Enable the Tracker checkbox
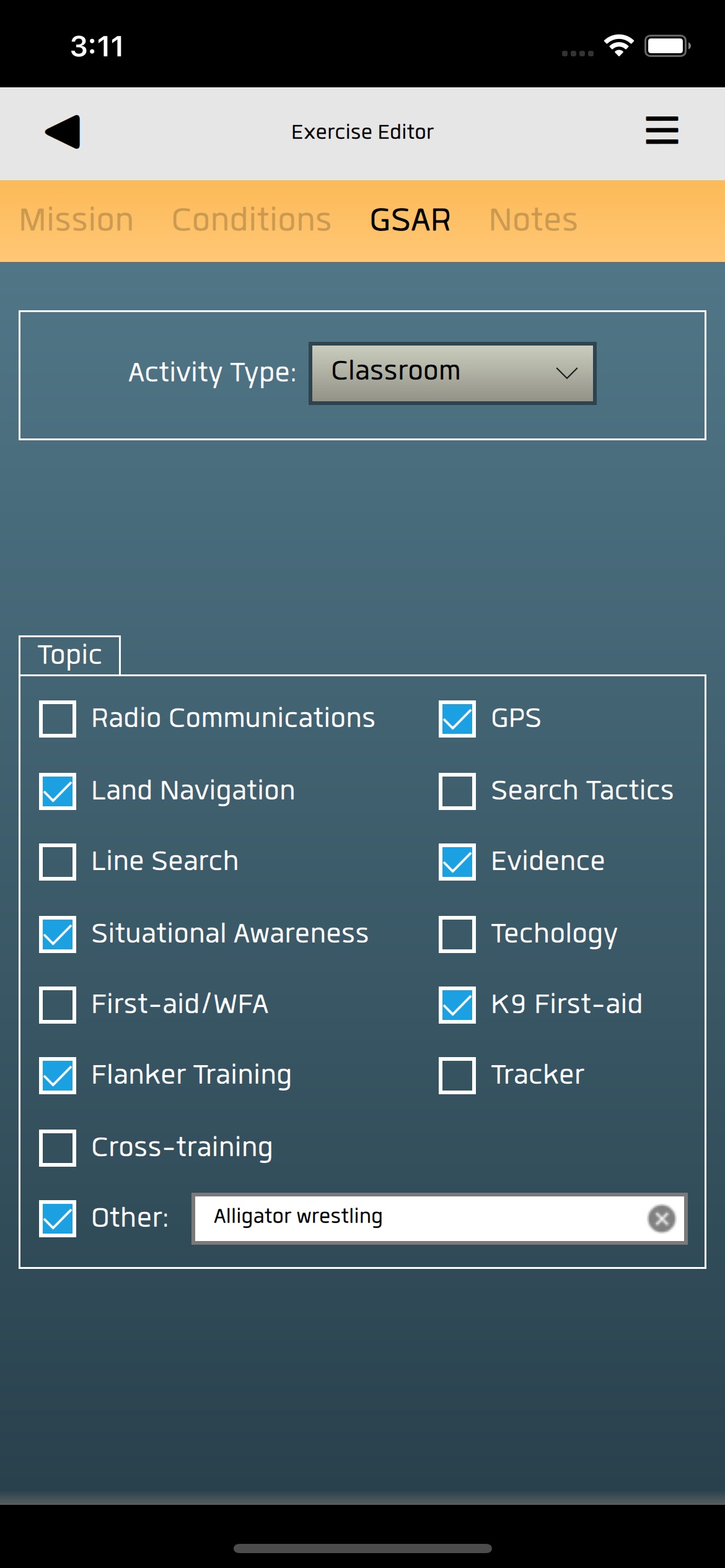The width and height of the screenshot is (725, 1568). click(457, 1076)
